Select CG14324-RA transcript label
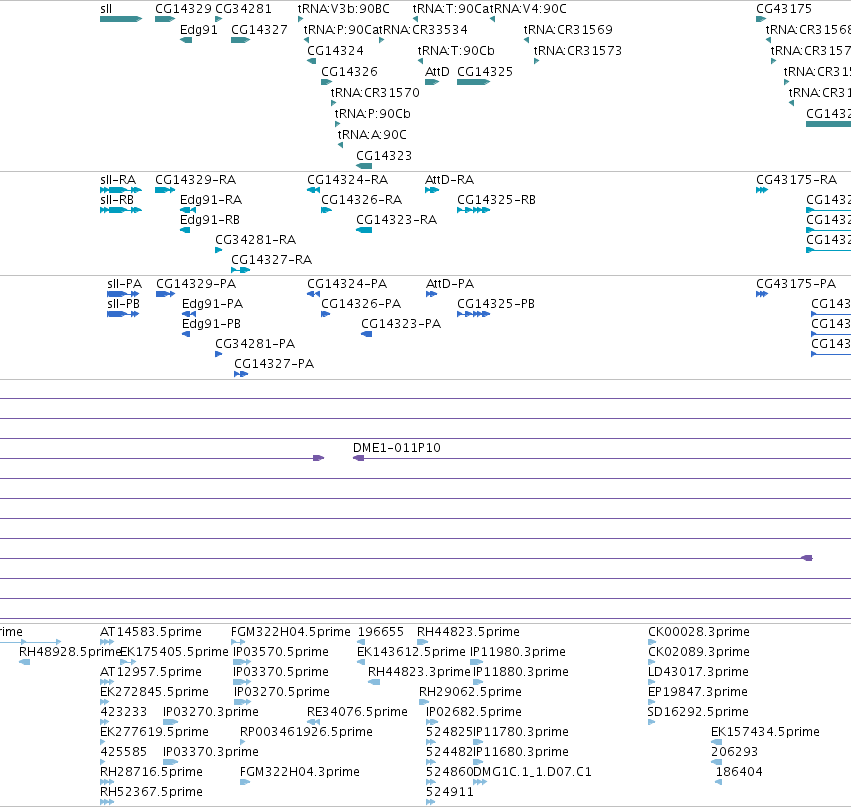Viewport: 851px width, 807px height. pos(347,180)
